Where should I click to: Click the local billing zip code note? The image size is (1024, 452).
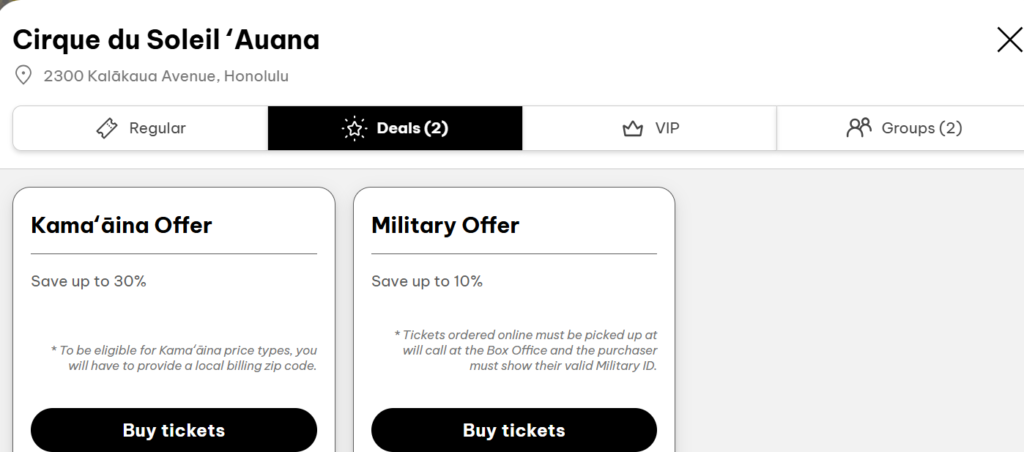[x=184, y=358]
